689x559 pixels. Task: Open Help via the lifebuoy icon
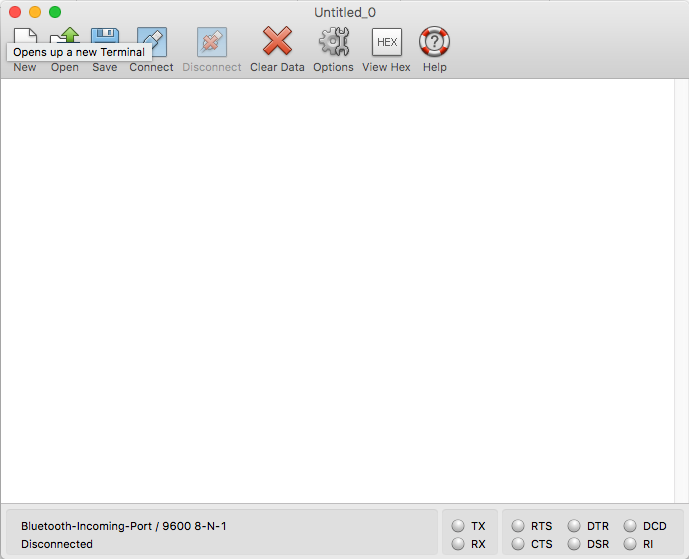click(x=434, y=43)
